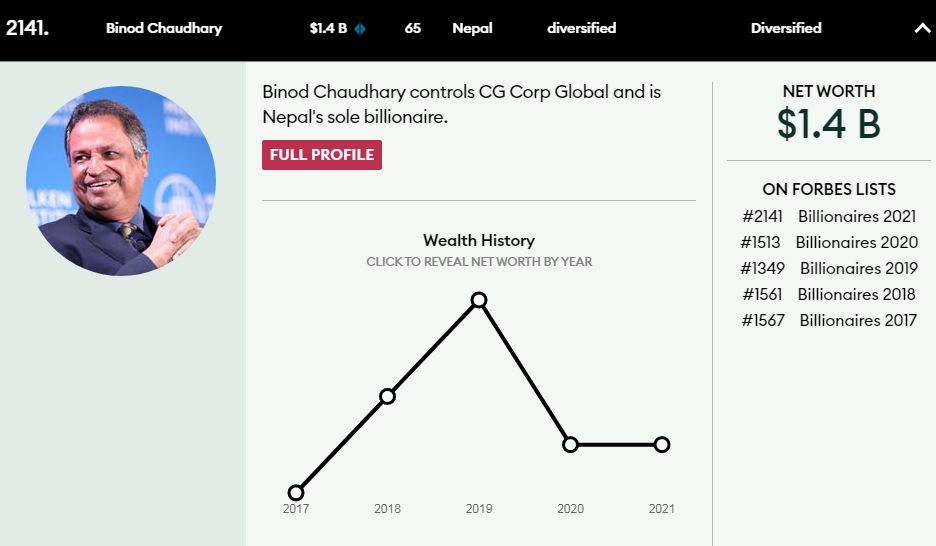
Task: Click the $1.4 B net worth figure
Action: click(x=829, y=124)
